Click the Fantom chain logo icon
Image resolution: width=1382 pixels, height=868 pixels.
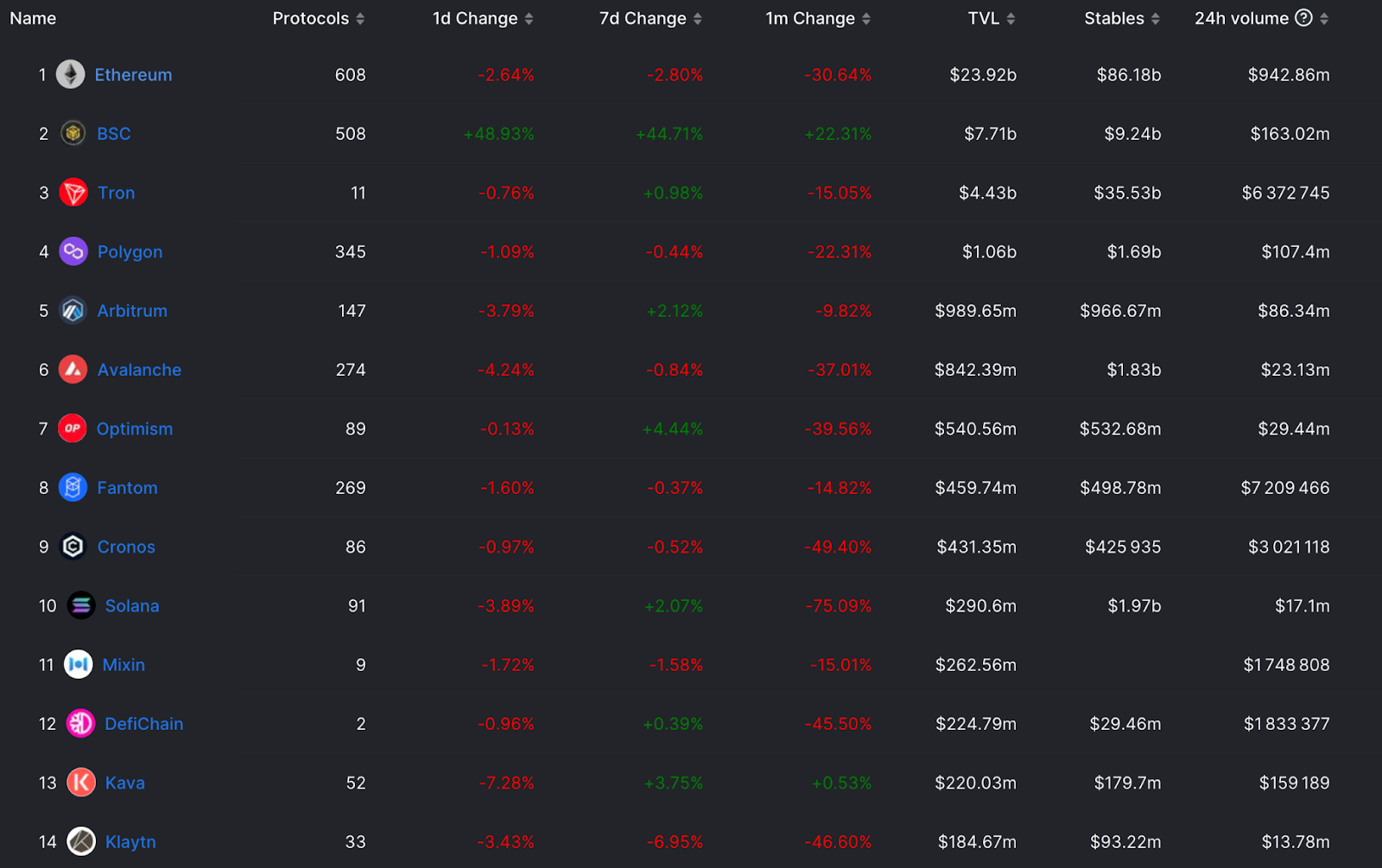pos(73,488)
